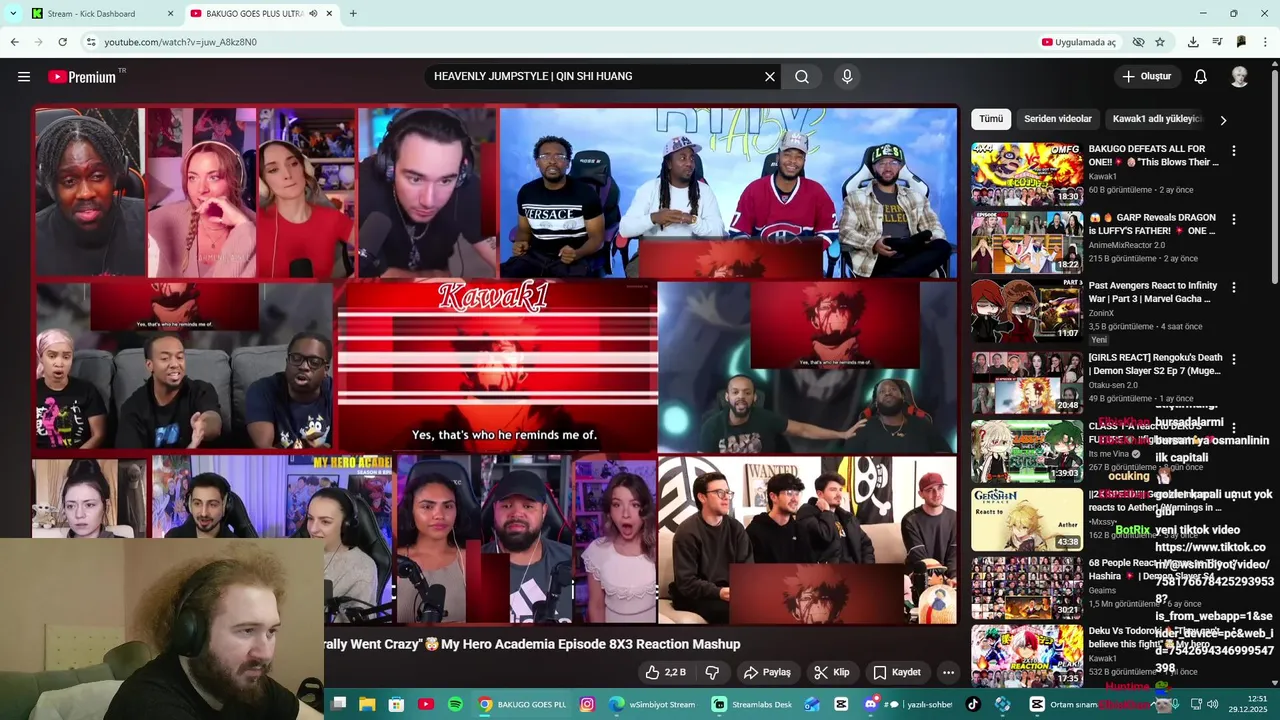Screen dimensions: 1280x720
Task: Open the red YouTube taskbar app
Action: [x=426, y=704]
